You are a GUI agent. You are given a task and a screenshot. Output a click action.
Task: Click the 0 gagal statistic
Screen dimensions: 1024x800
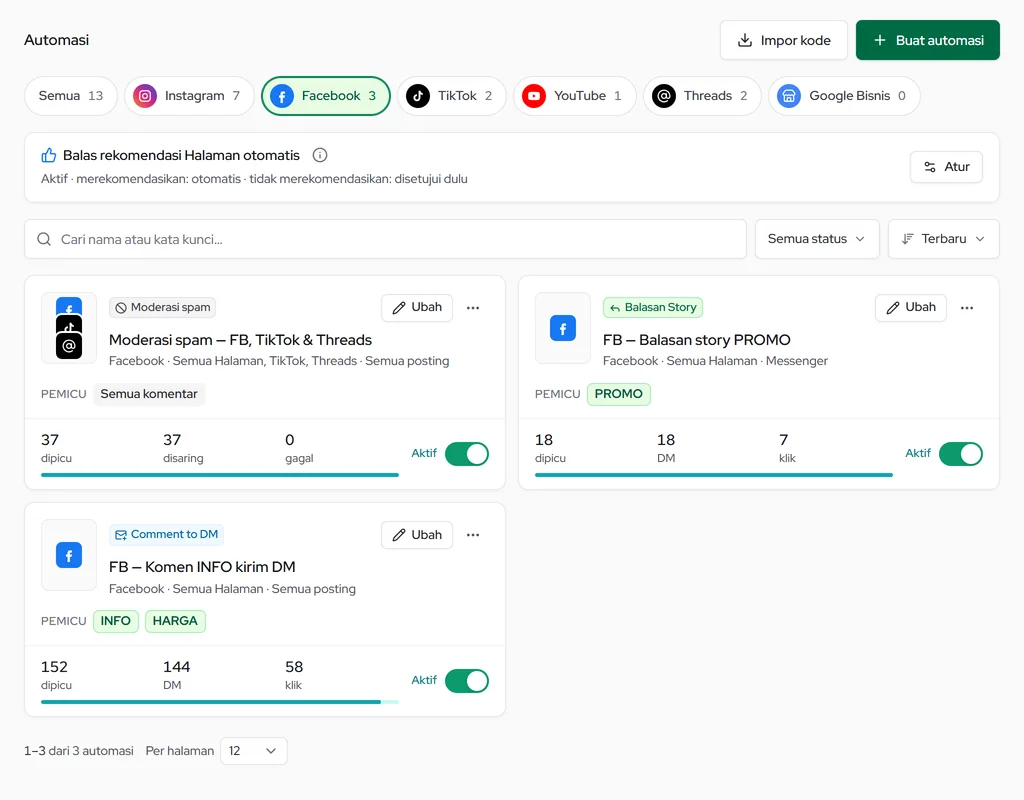click(299, 448)
